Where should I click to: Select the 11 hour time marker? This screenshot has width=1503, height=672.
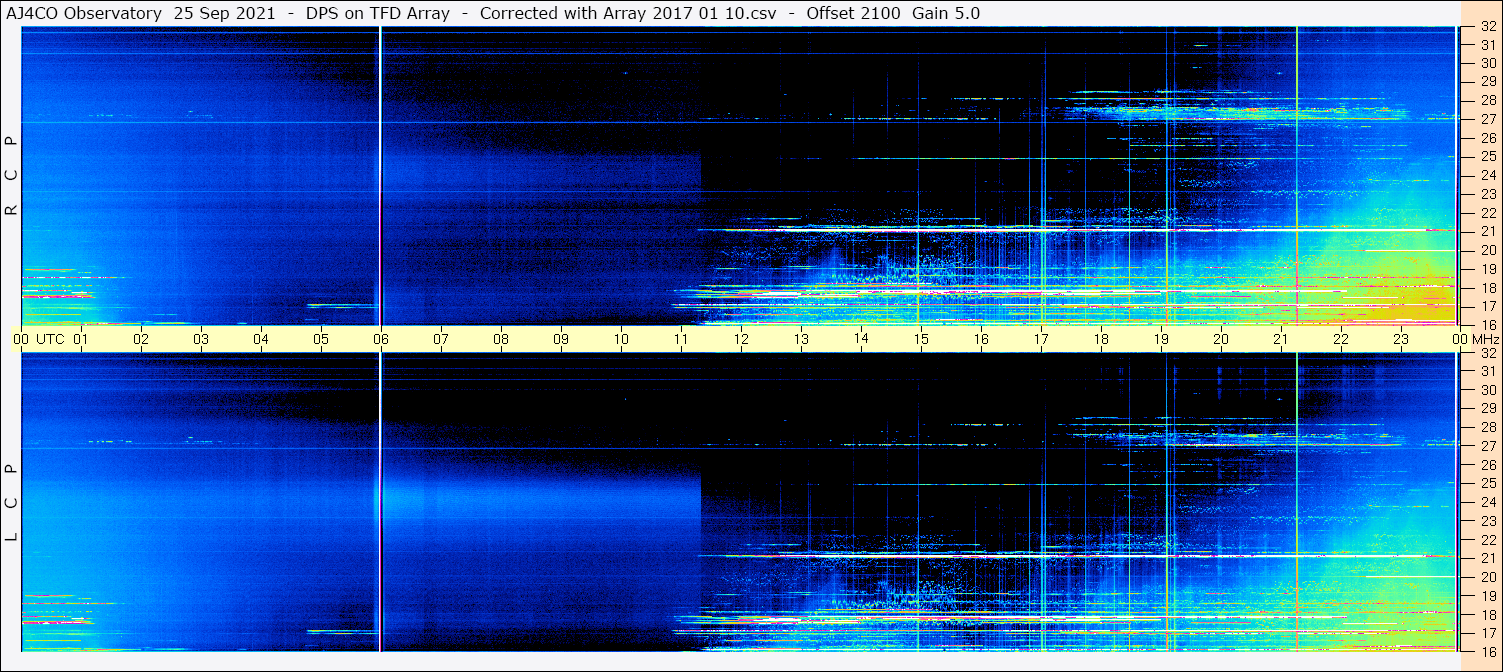point(681,339)
